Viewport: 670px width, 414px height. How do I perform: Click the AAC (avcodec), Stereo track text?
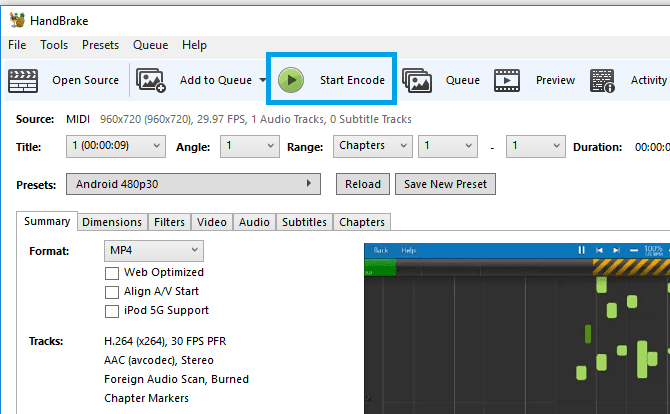point(159,360)
